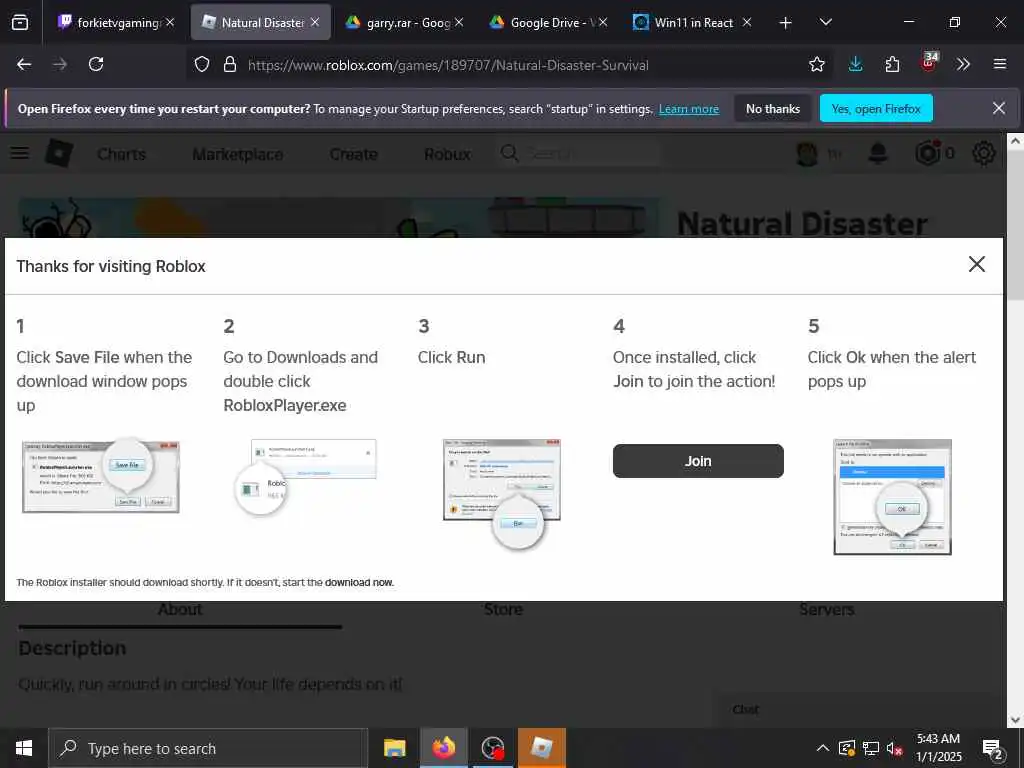Show more toolbar tools overflow chevron
The height and width of the screenshot is (768, 1024).
point(963,64)
